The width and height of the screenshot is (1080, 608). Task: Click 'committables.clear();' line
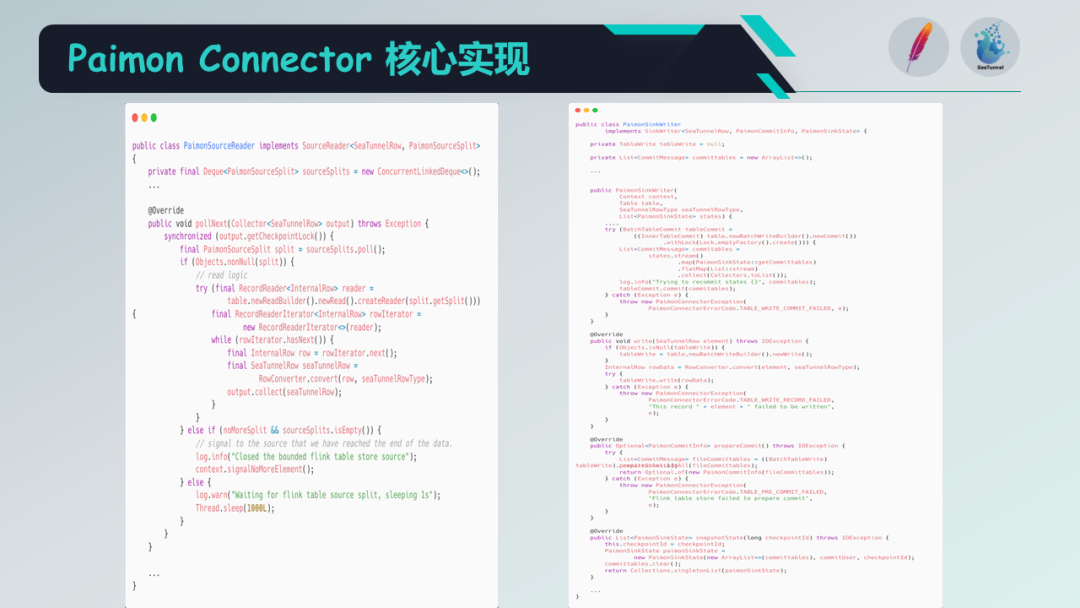(x=643, y=564)
